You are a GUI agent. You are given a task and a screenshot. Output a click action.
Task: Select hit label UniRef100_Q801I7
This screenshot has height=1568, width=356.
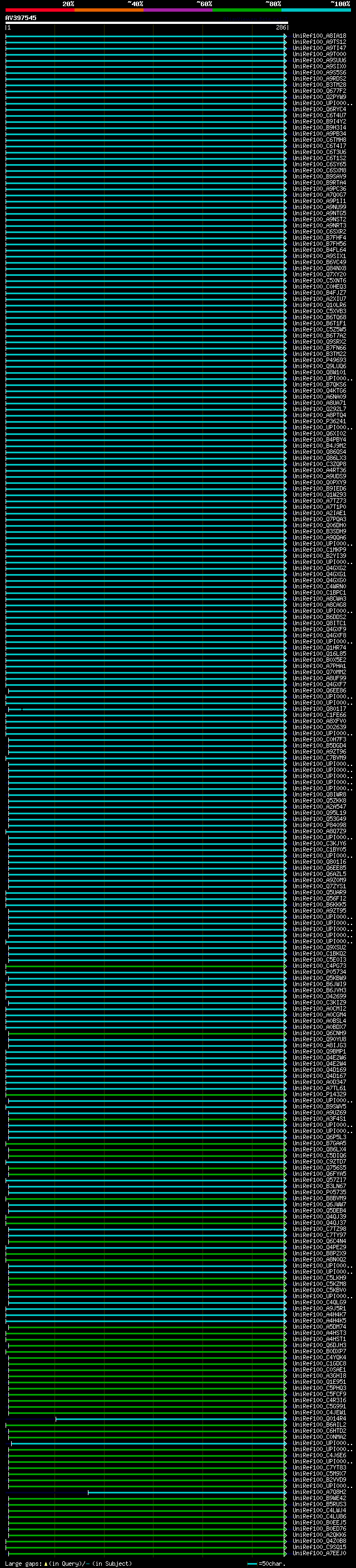(319, 709)
